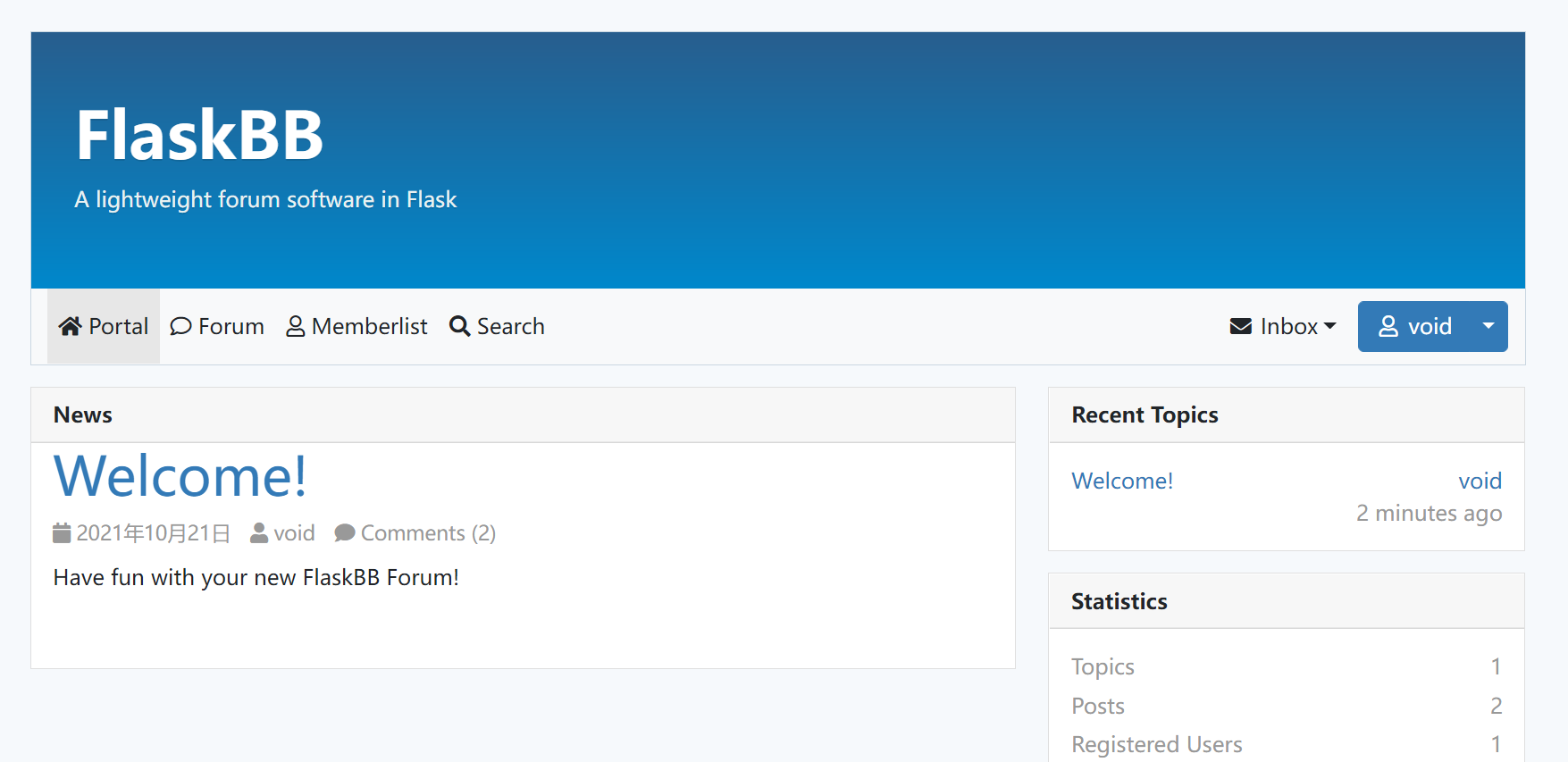Screen dimensions: 1568x762
Task: Open Welcome! in Recent Topics
Action: click(x=1122, y=481)
